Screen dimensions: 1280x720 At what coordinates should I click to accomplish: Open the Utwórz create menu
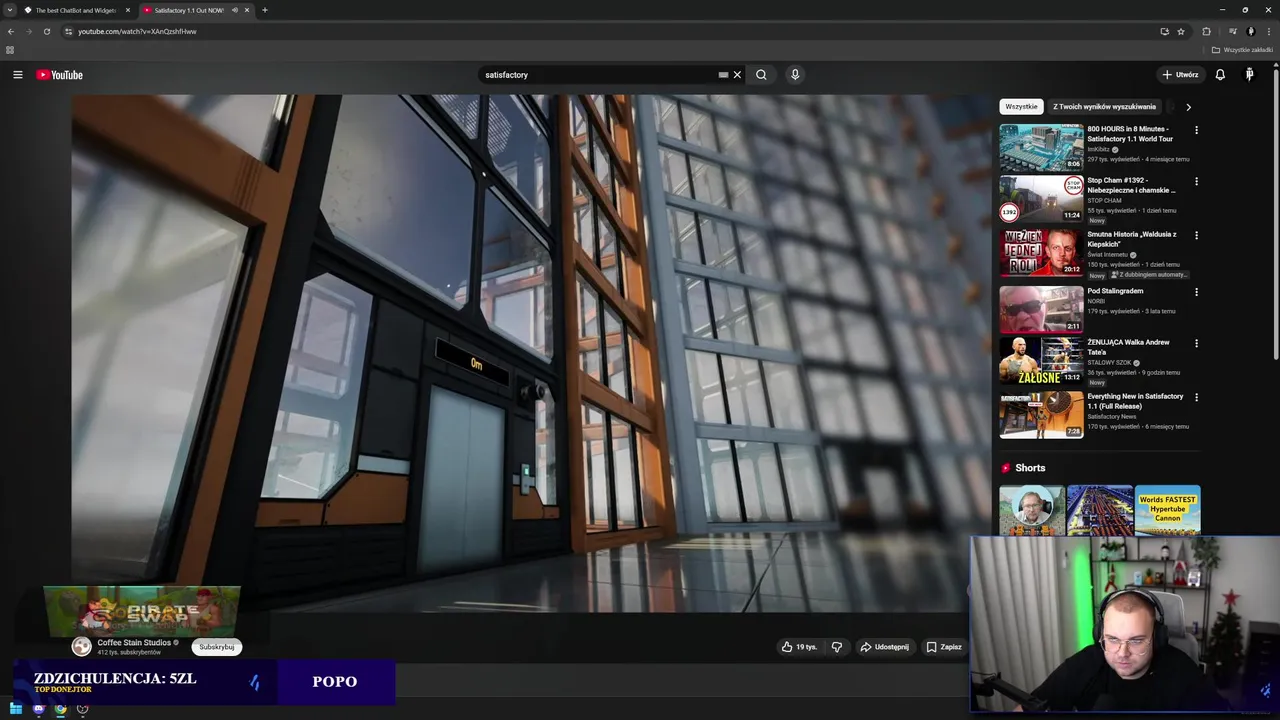click(x=1180, y=75)
